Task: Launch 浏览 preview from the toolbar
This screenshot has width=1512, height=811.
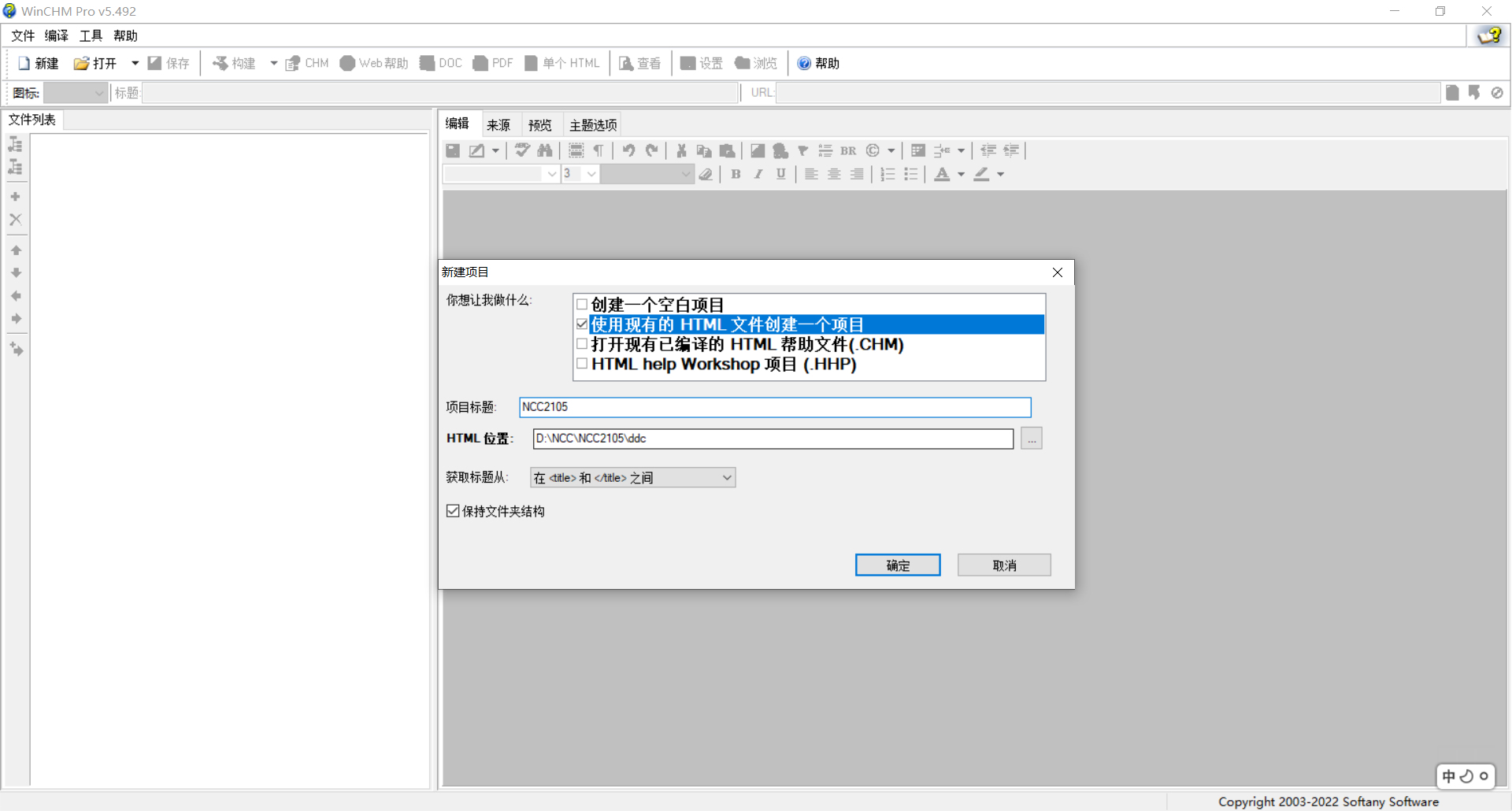Action: click(x=754, y=63)
